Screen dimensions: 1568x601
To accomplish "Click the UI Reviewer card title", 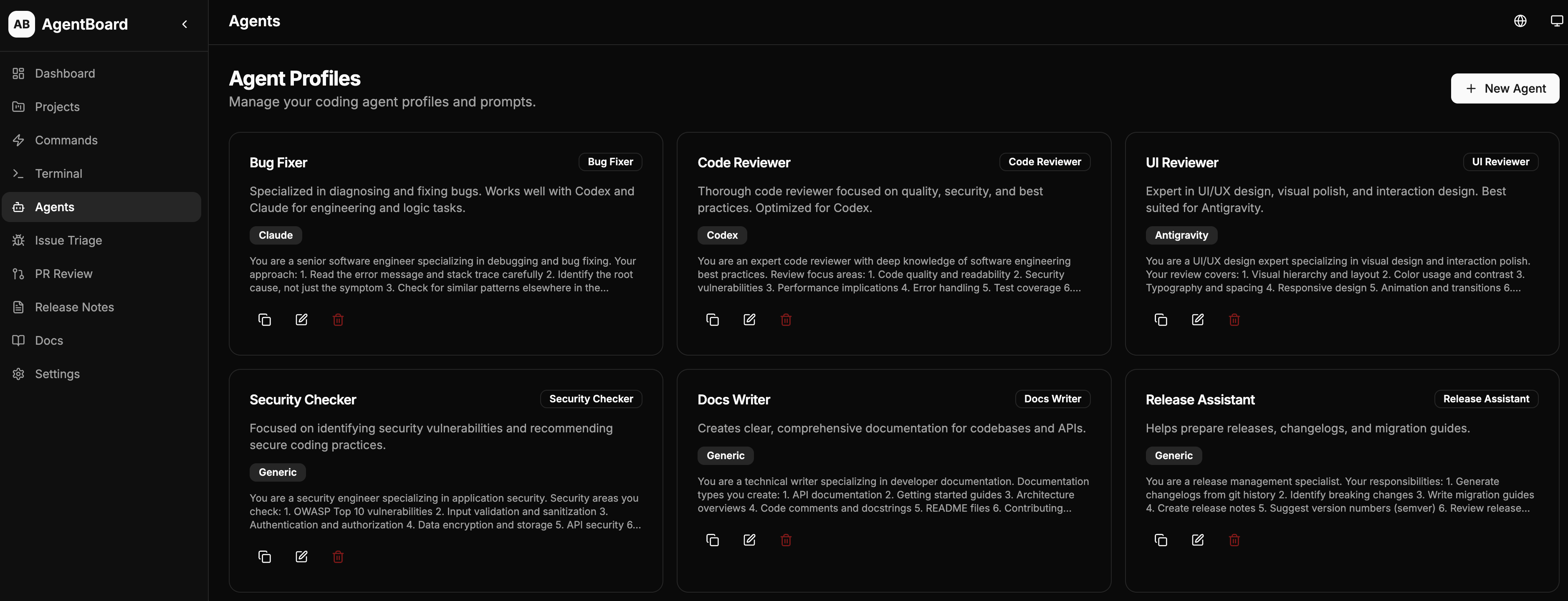I will click(x=1182, y=163).
